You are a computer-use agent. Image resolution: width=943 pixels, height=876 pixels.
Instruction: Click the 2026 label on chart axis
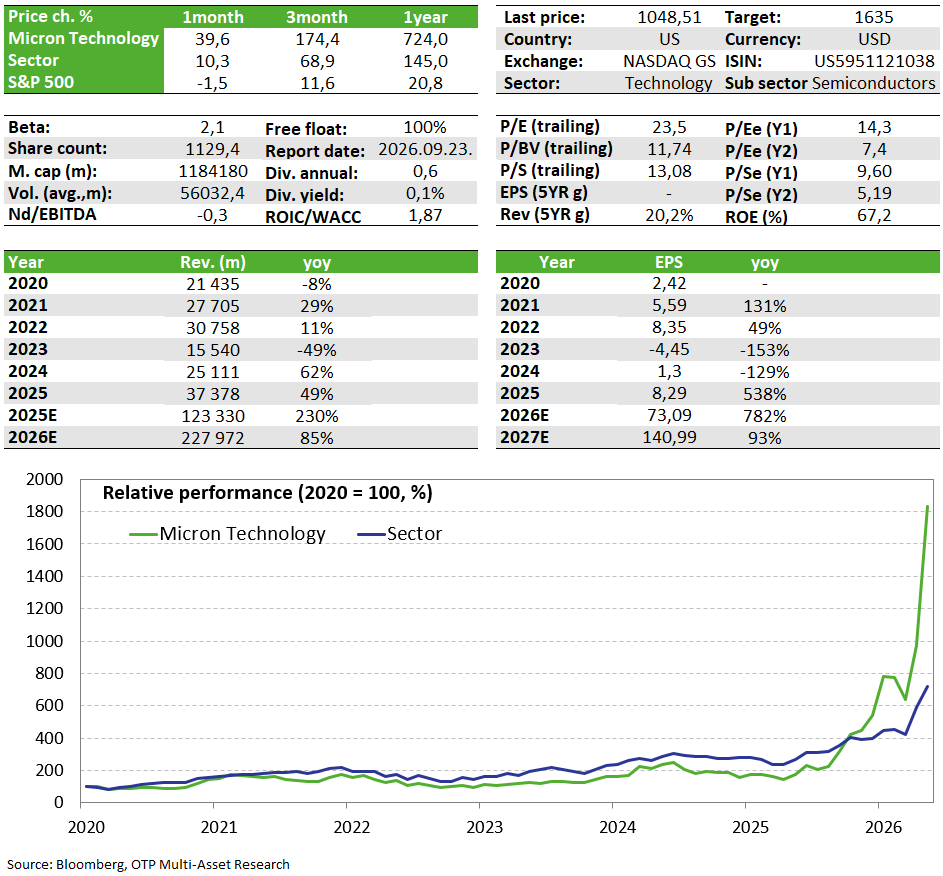[883, 827]
